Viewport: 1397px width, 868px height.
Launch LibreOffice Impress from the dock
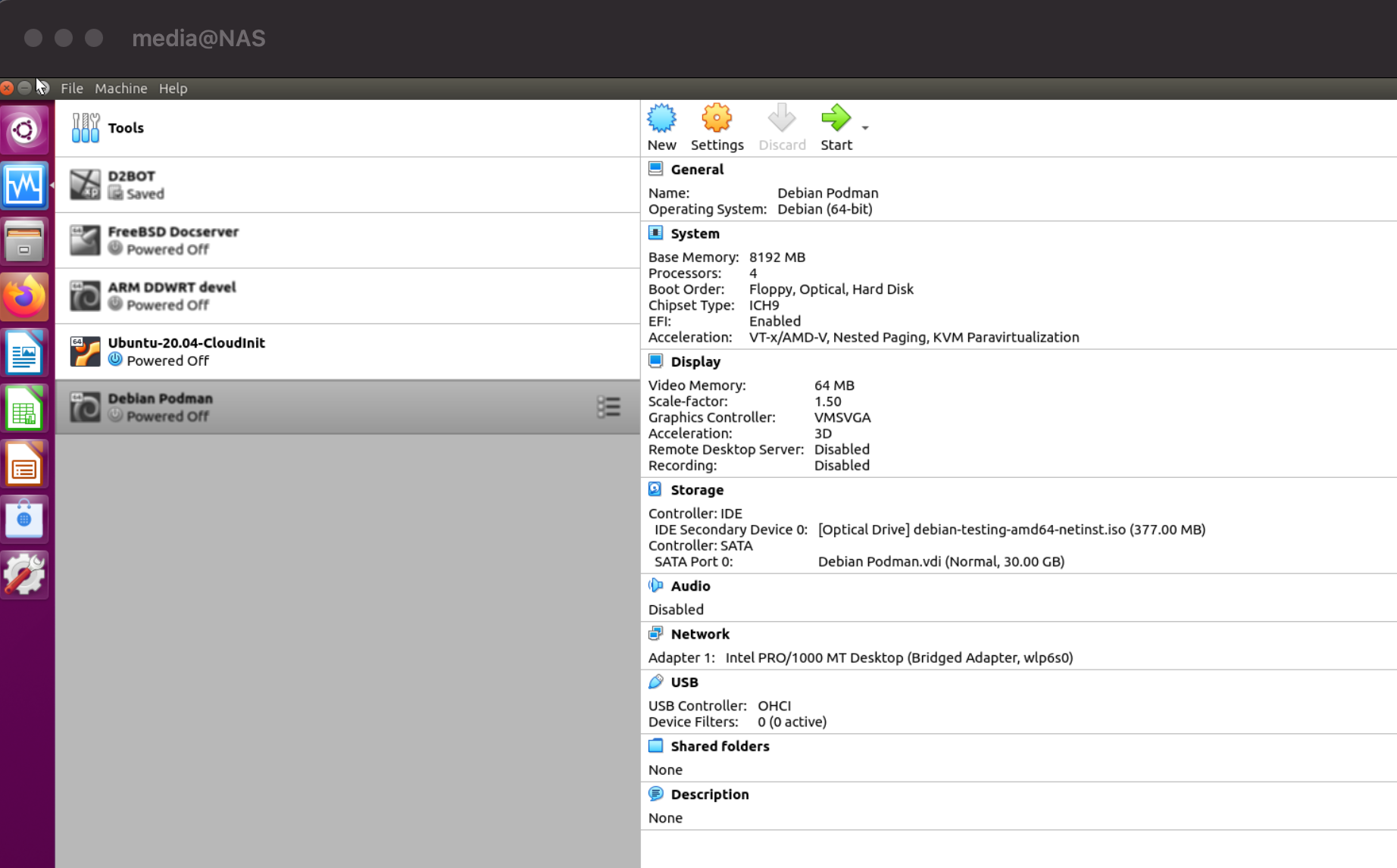pyautogui.click(x=24, y=464)
